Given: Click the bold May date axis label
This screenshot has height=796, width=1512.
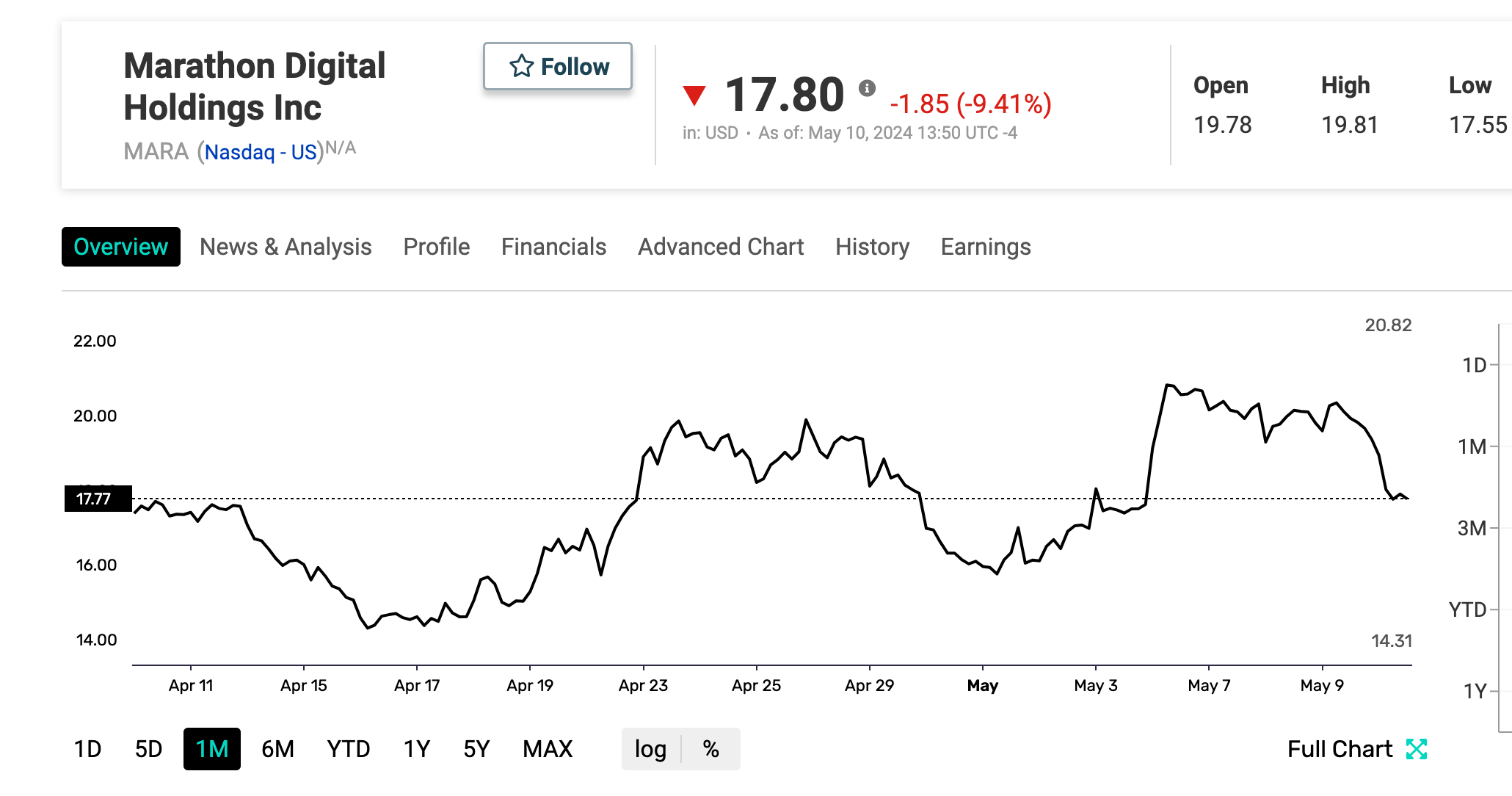Looking at the screenshot, I should tap(983, 686).
